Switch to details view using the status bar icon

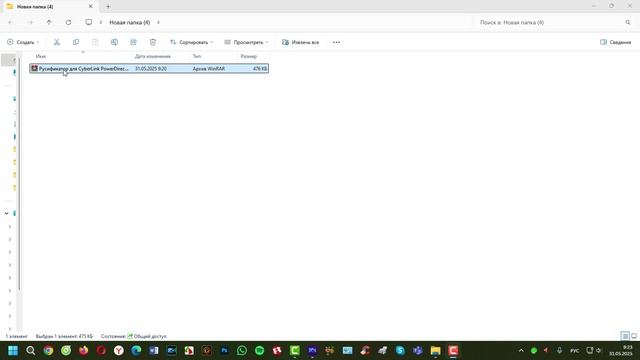click(x=625, y=336)
